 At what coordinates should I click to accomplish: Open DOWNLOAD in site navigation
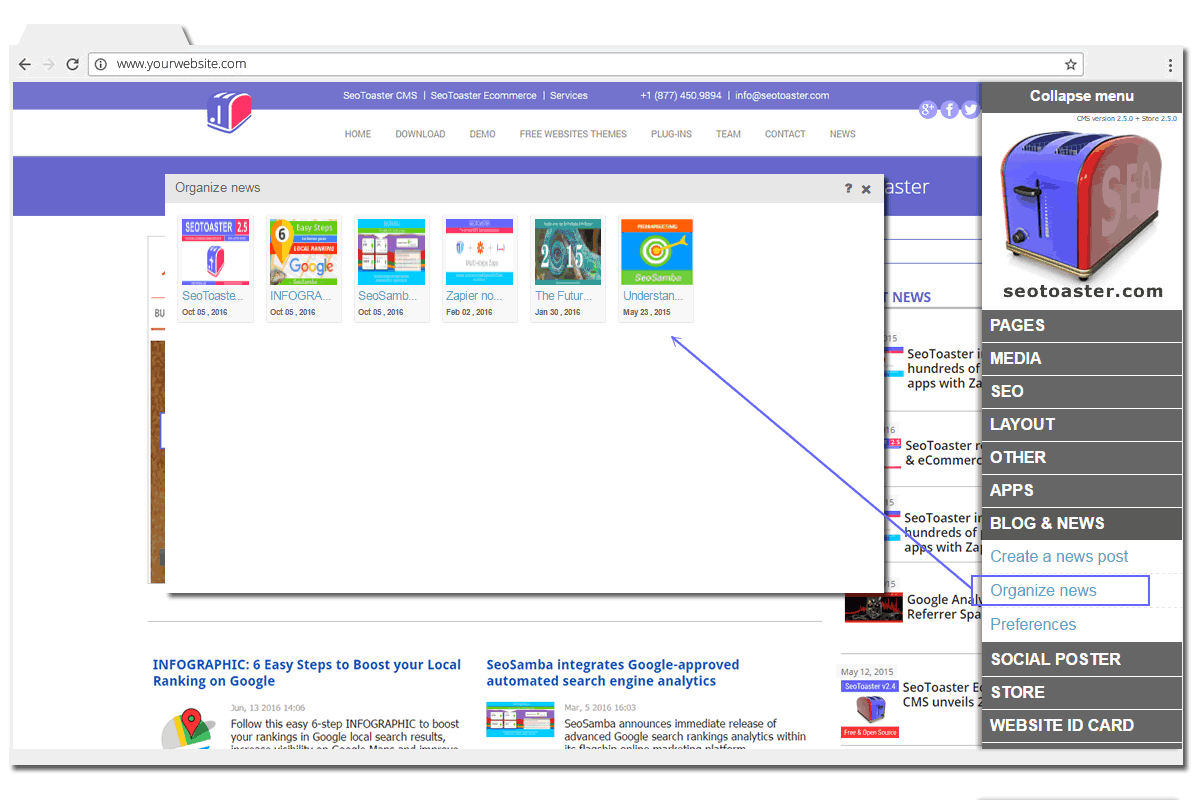click(x=420, y=134)
